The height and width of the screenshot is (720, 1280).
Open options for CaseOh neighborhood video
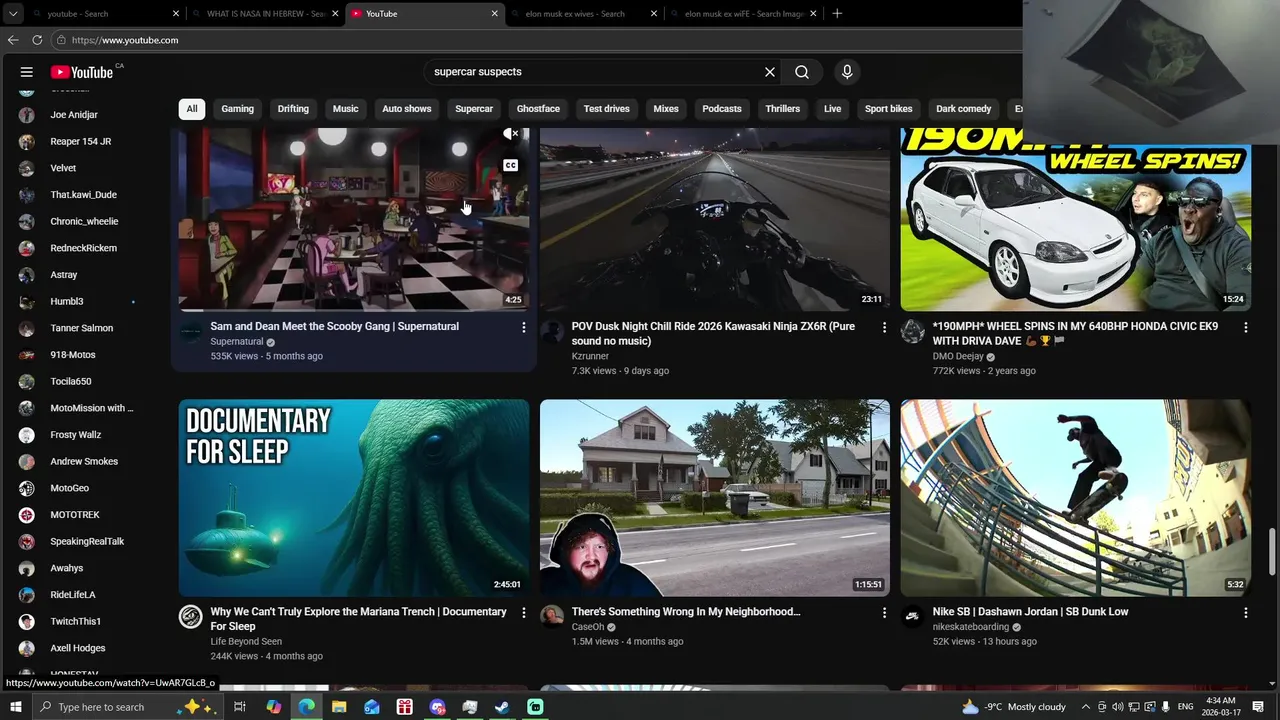click(884, 612)
